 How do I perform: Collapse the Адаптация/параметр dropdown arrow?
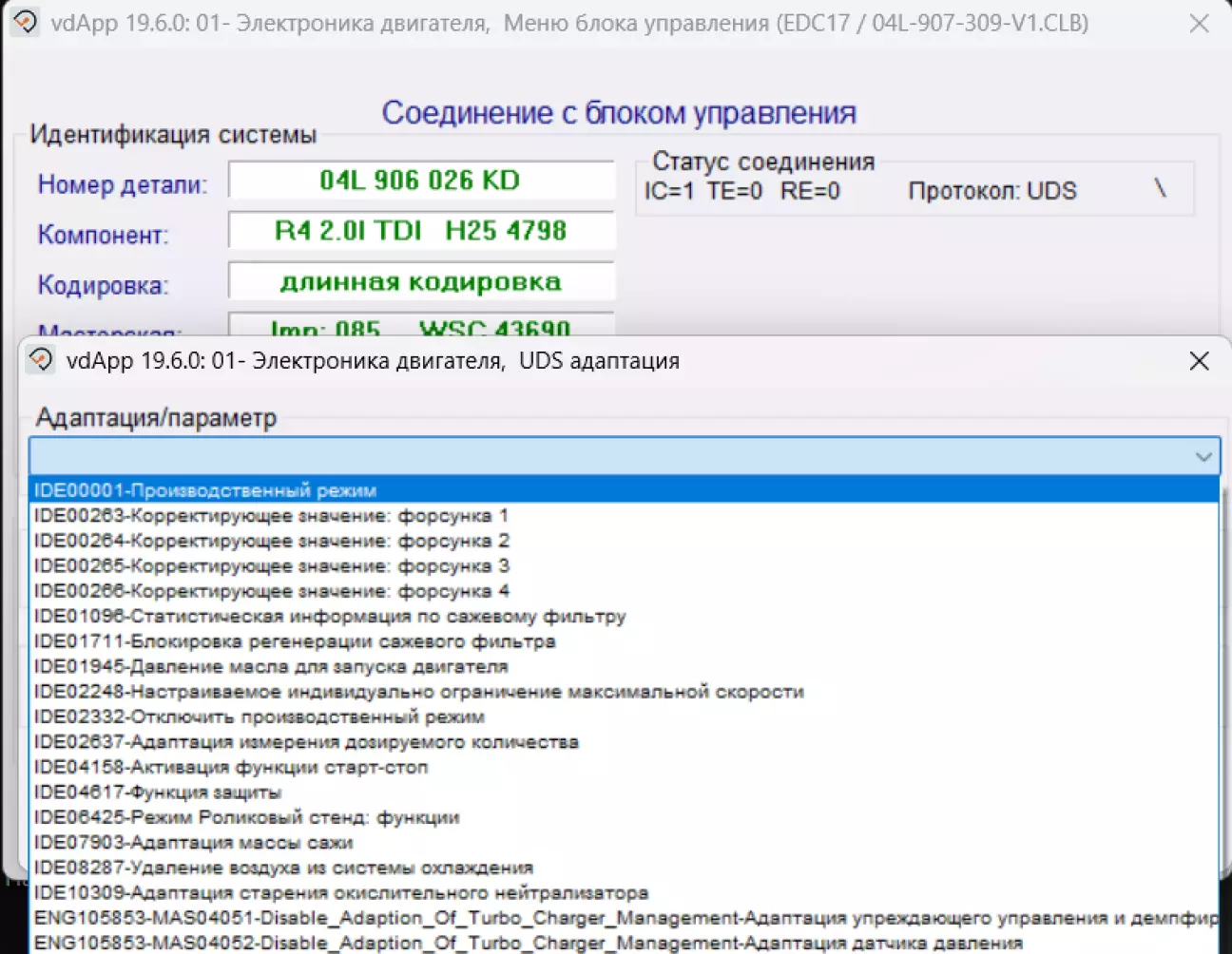pos(1203,457)
